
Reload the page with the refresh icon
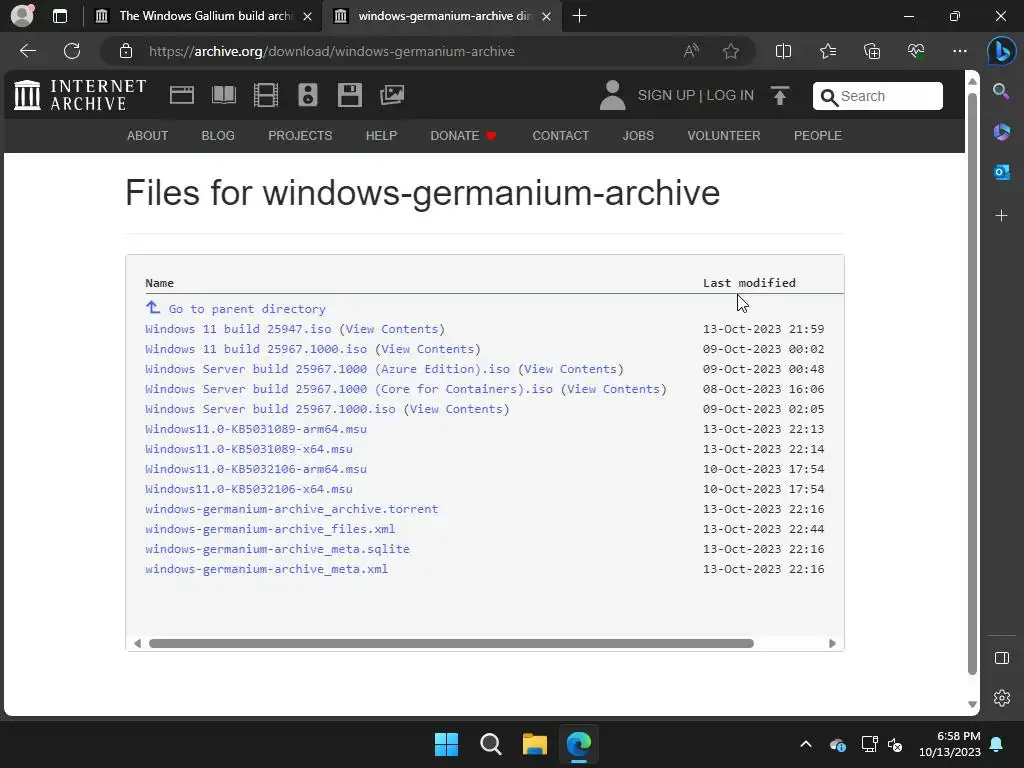pos(72,51)
